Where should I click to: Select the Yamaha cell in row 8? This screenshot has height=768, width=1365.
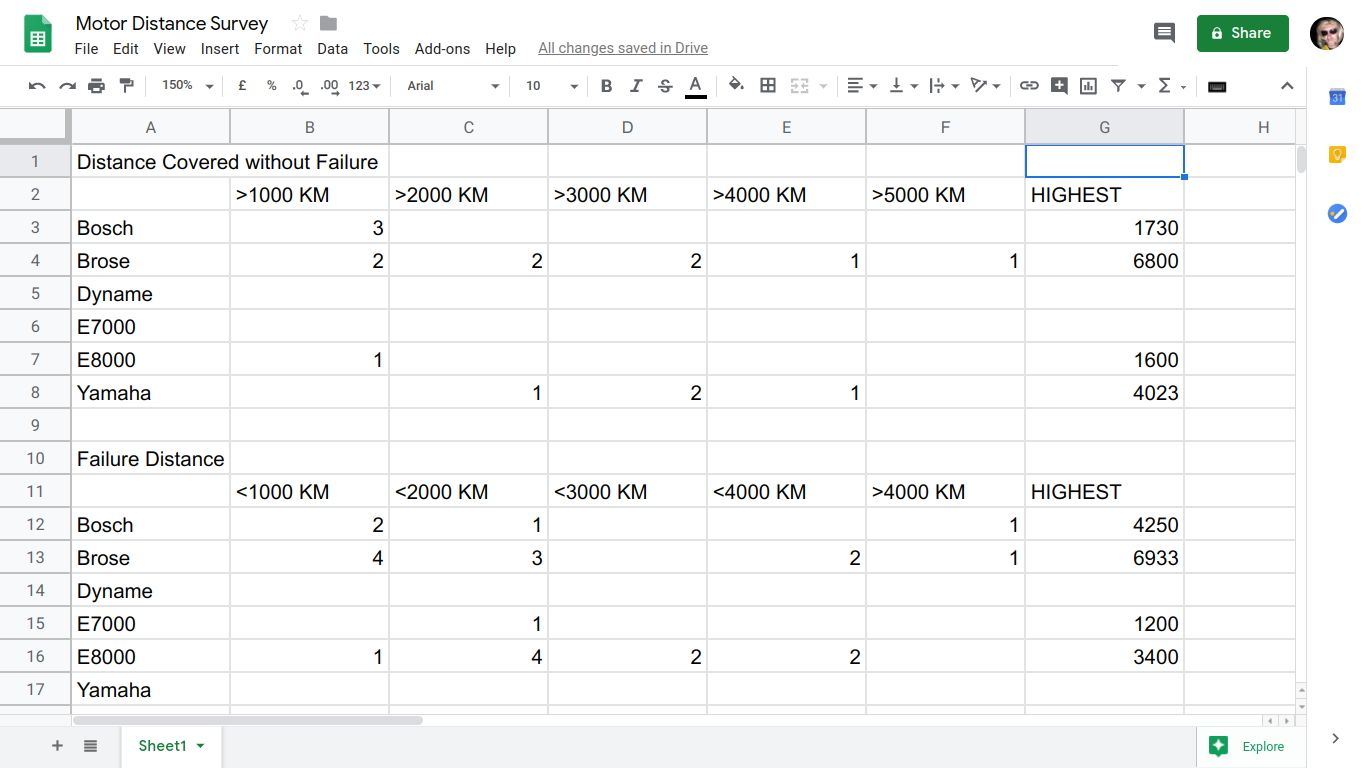click(150, 393)
